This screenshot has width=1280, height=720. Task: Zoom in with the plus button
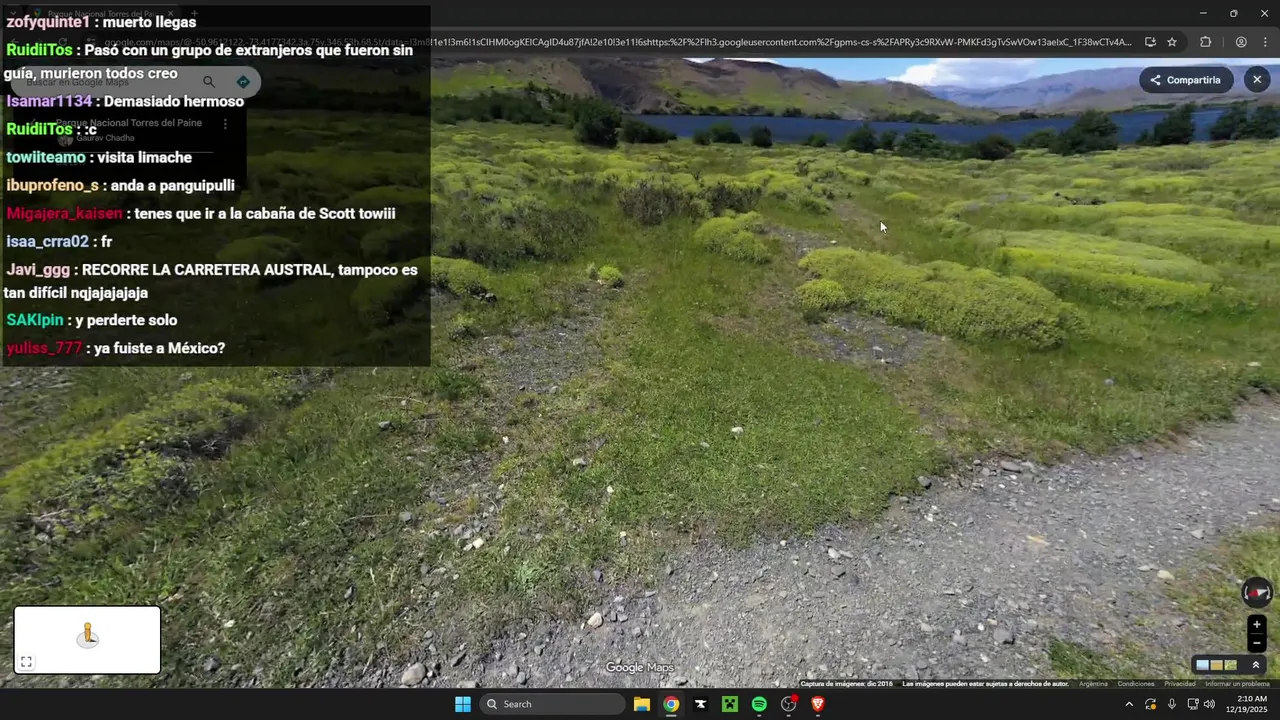[x=1257, y=625]
